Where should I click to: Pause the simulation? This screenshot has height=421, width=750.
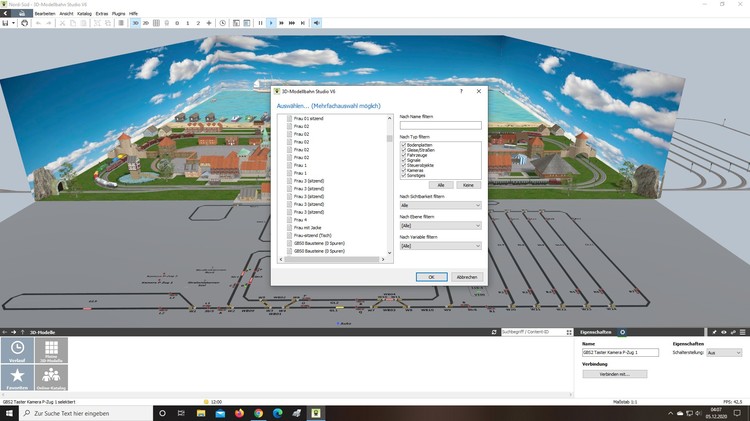click(260, 22)
